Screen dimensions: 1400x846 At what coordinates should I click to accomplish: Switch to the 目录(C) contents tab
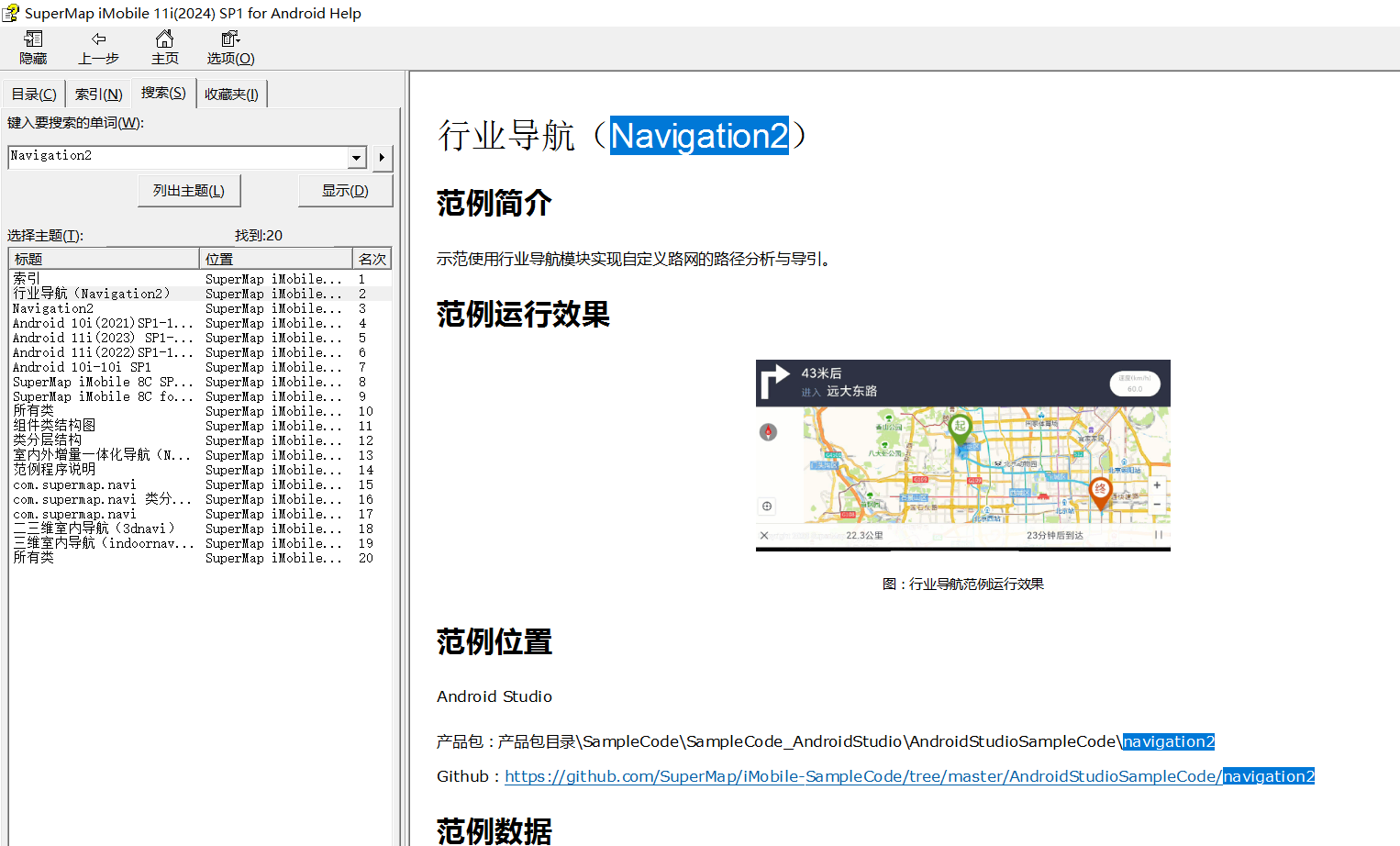tap(34, 95)
